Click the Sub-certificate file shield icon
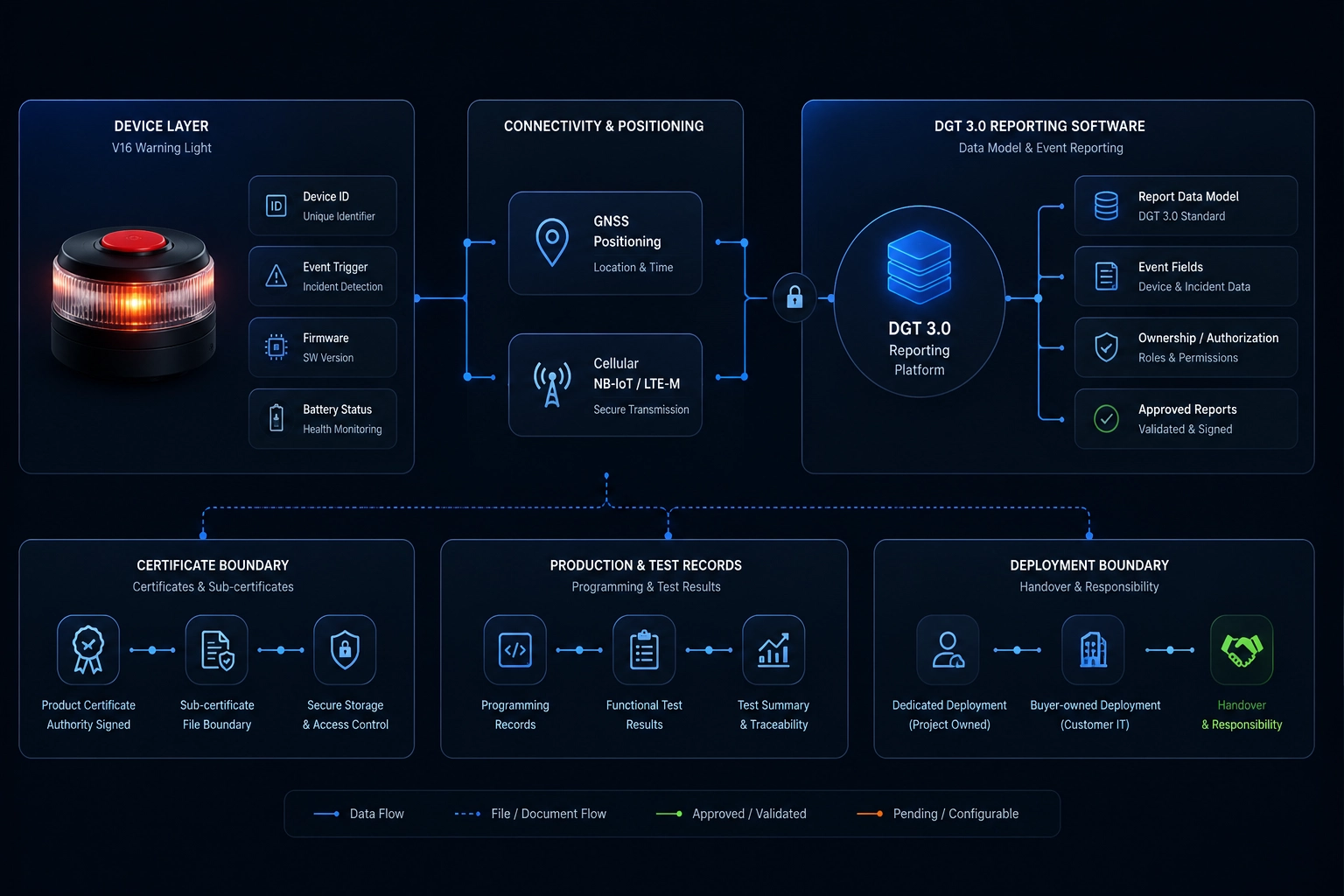The width and height of the screenshot is (1344, 896). [217, 649]
